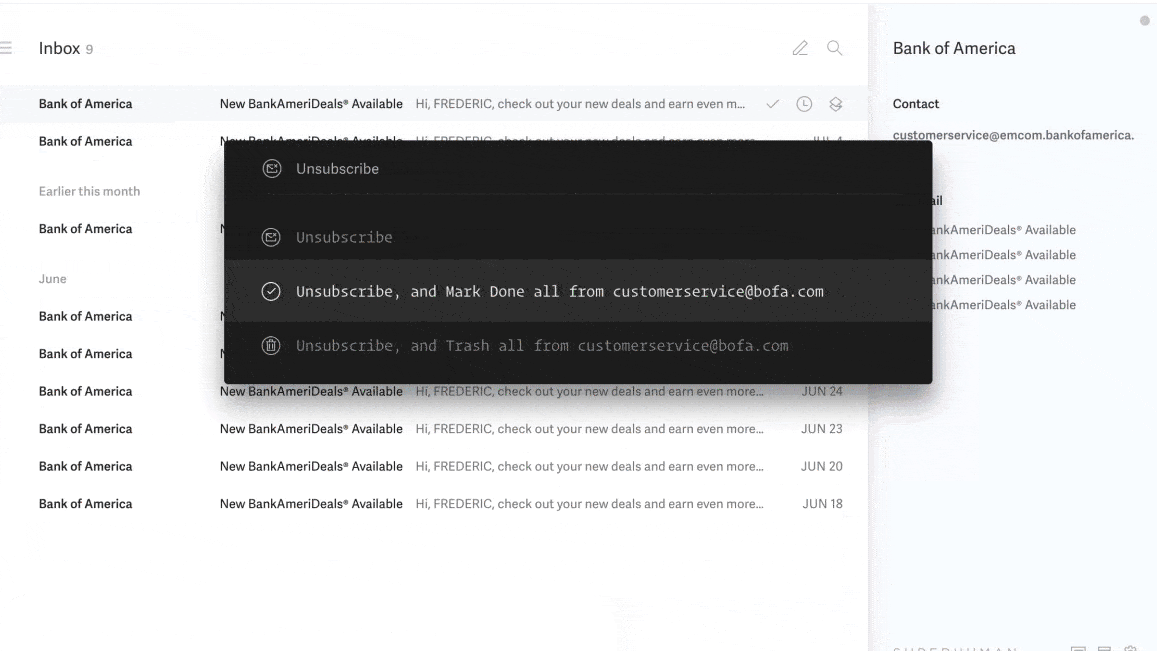The width and height of the screenshot is (1157, 651).
Task: Click the settings gear in bottom-right corner
Action: (x=1131, y=649)
